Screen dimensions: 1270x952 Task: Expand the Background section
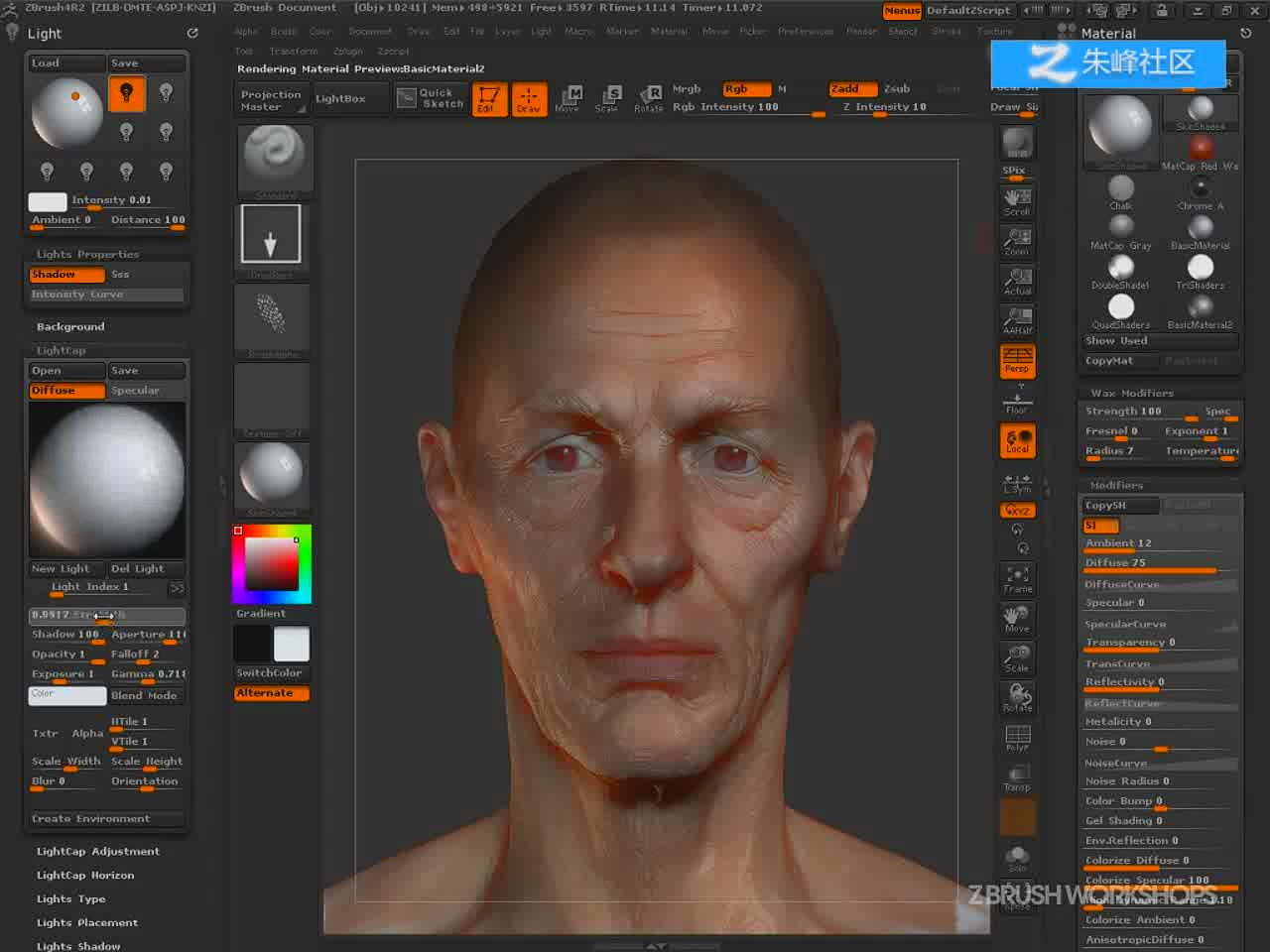[x=70, y=327]
